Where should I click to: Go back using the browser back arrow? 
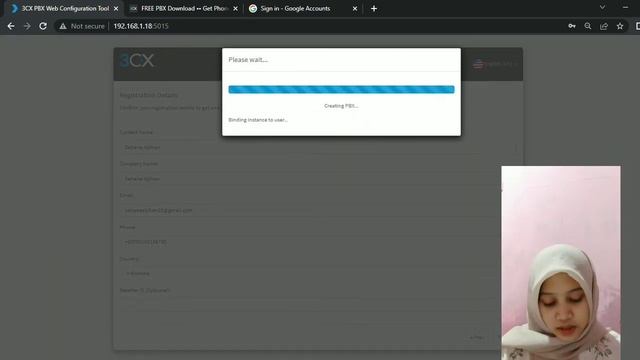pos(11,26)
